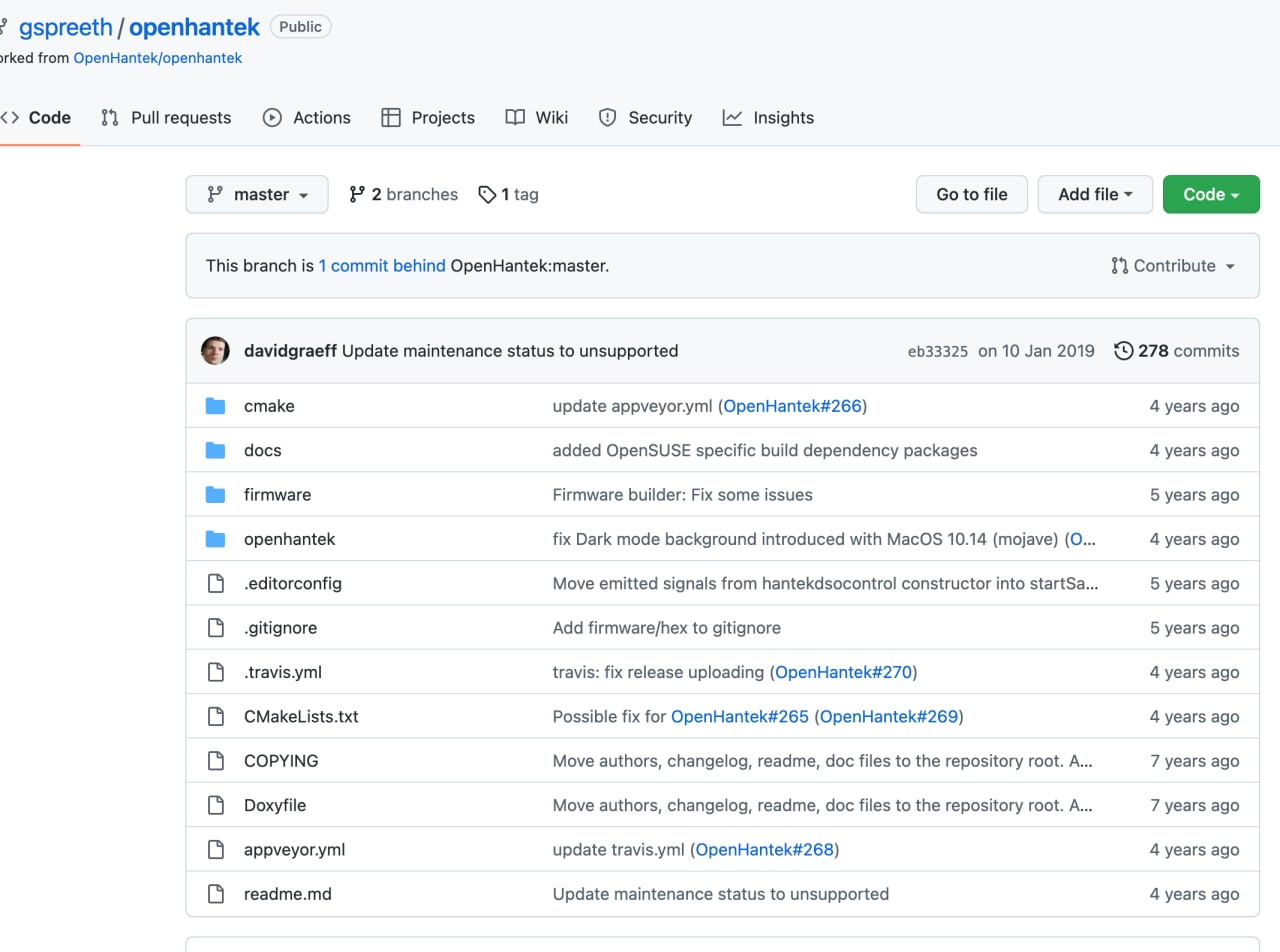
Task: Click the readme.md file icon
Action: coord(215,894)
